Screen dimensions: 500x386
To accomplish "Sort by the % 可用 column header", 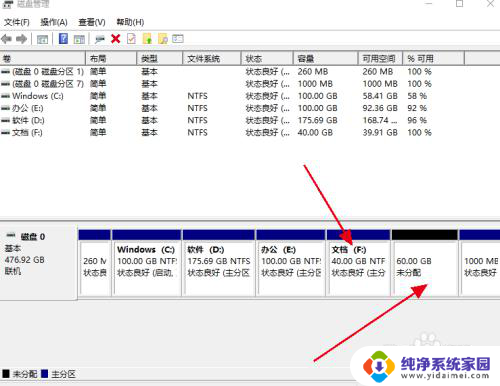I will point(433,59).
